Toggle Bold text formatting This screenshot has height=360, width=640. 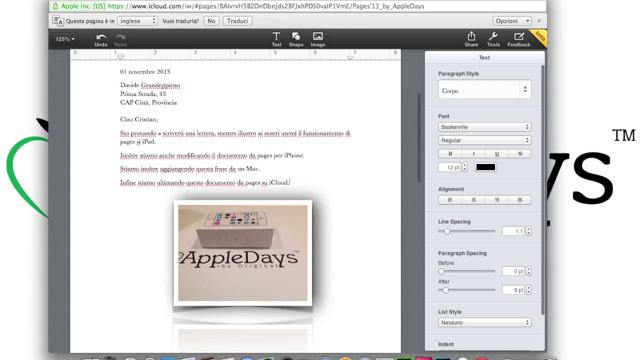tap(450, 154)
